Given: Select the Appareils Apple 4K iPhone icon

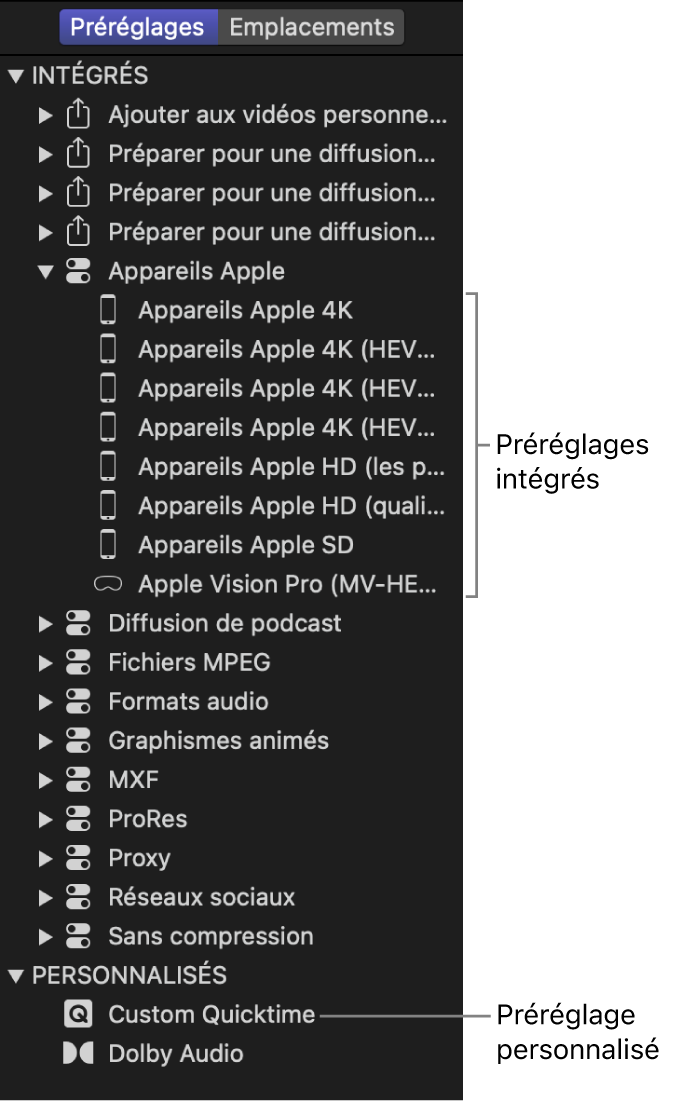Looking at the screenshot, I should [x=108, y=310].
